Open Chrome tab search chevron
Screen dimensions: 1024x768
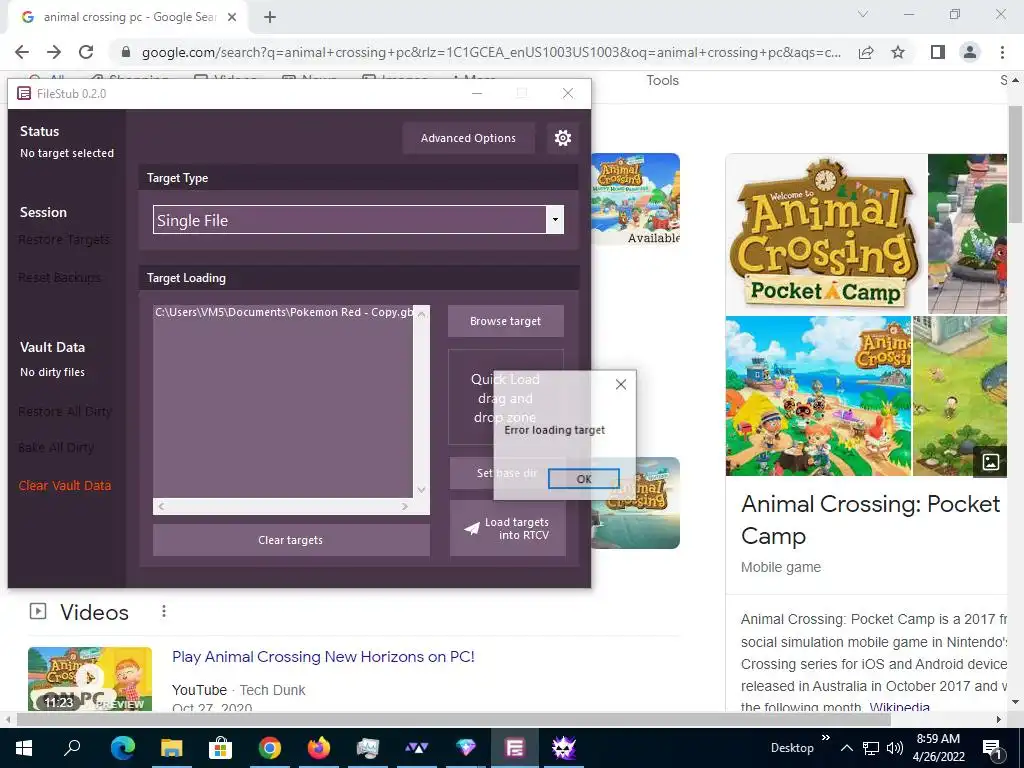click(x=863, y=14)
